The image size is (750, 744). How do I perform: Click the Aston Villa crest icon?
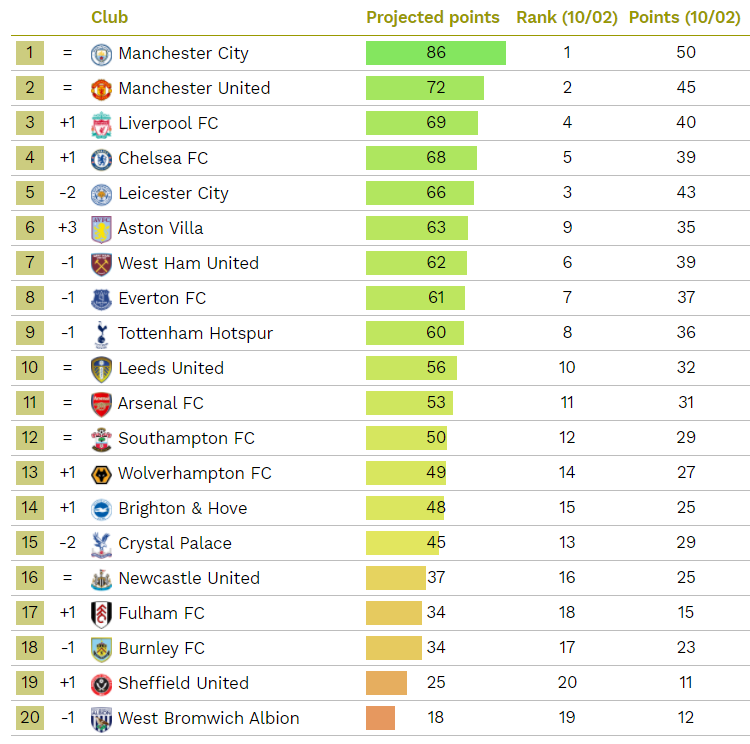click(x=101, y=229)
